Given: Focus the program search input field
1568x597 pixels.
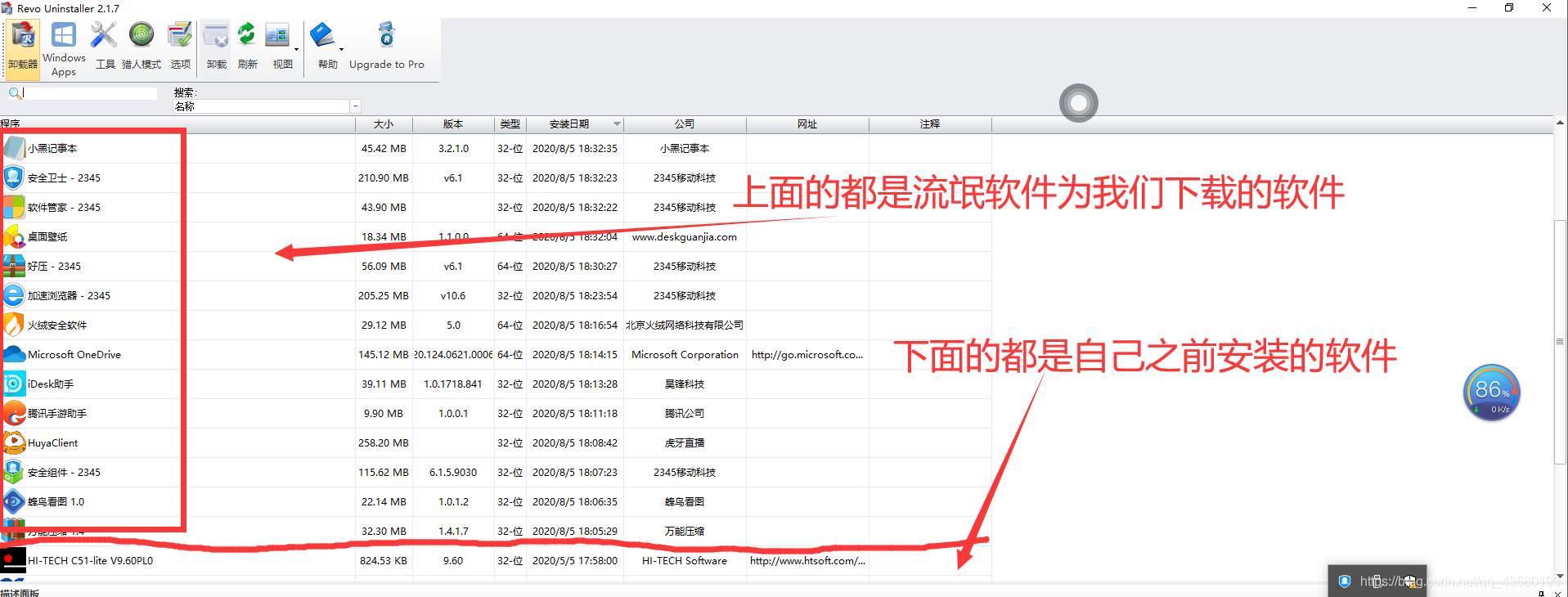Looking at the screenshot, I should click(x=90, y=93).
